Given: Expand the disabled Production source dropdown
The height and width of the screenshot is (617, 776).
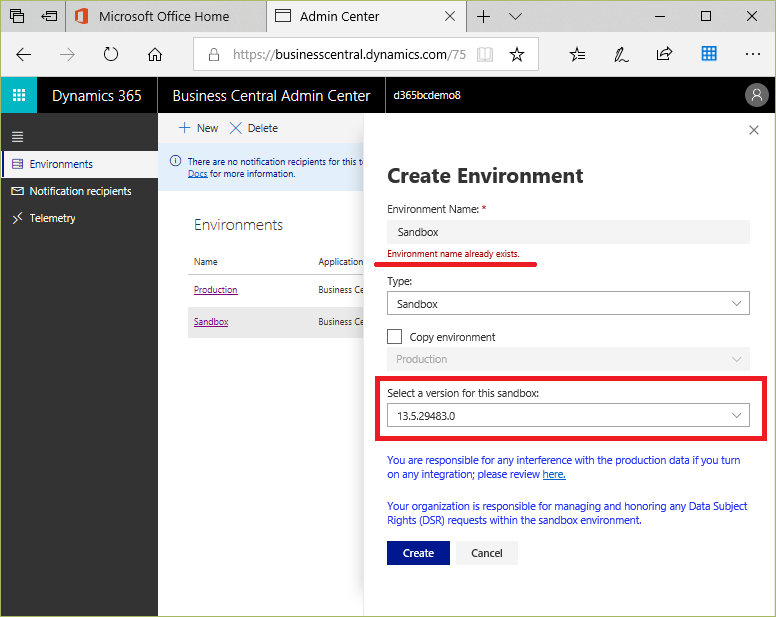Looking at the screenshot, I should click(x=568, y=359).
